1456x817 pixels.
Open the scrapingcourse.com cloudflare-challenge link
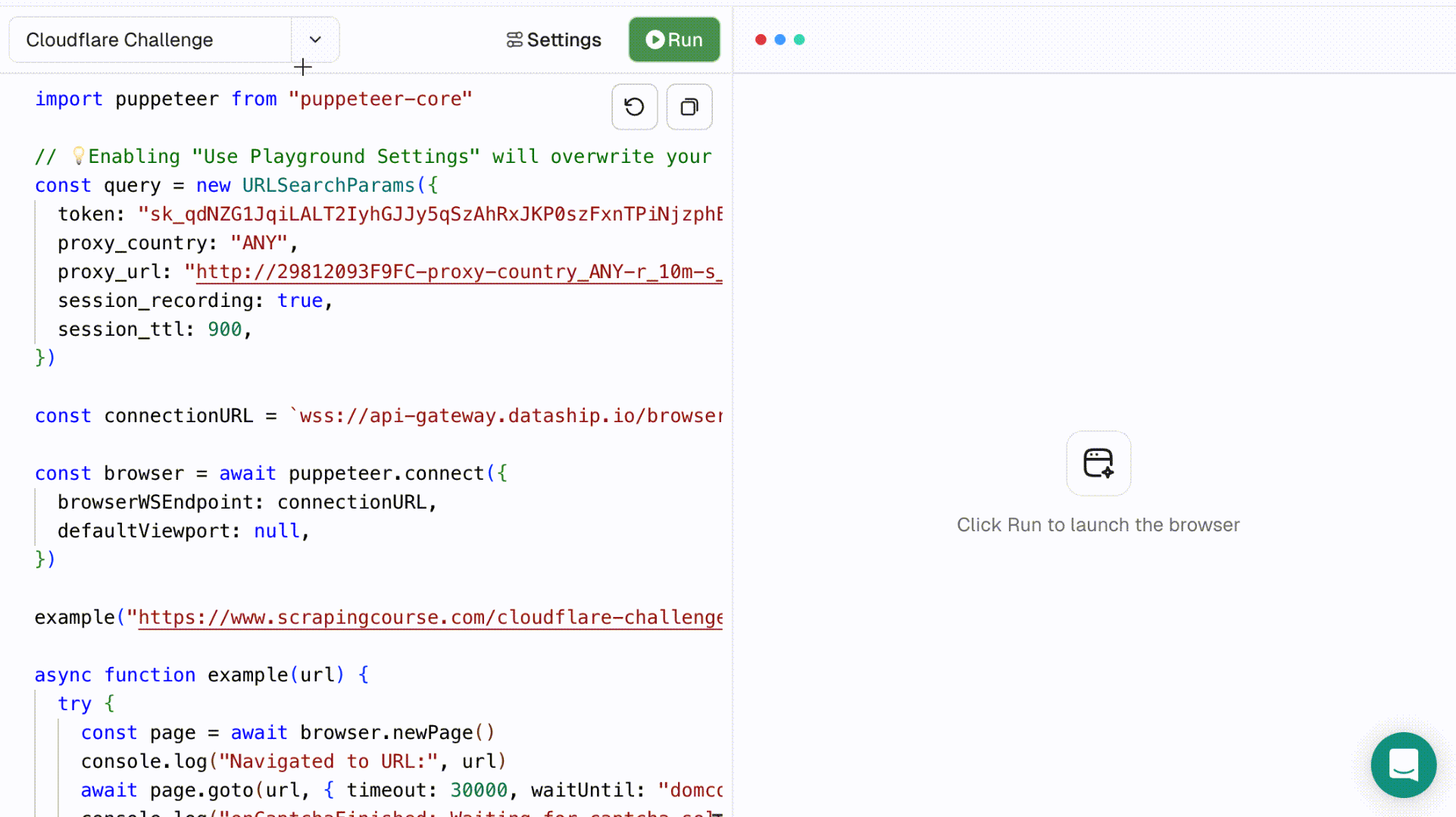coord(430,617)
